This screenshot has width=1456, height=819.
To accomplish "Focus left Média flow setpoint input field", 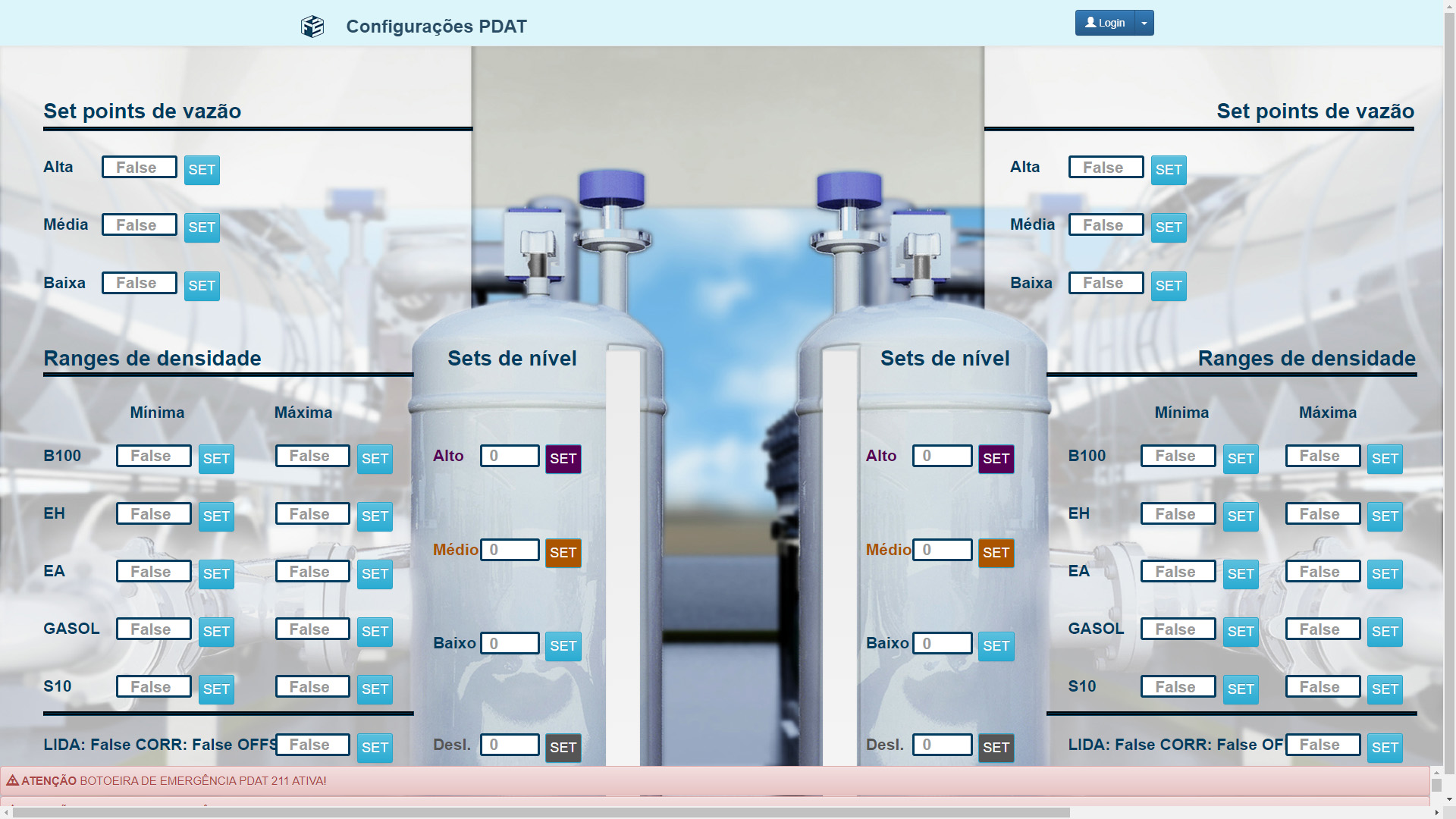I will (x=140, y=225).
